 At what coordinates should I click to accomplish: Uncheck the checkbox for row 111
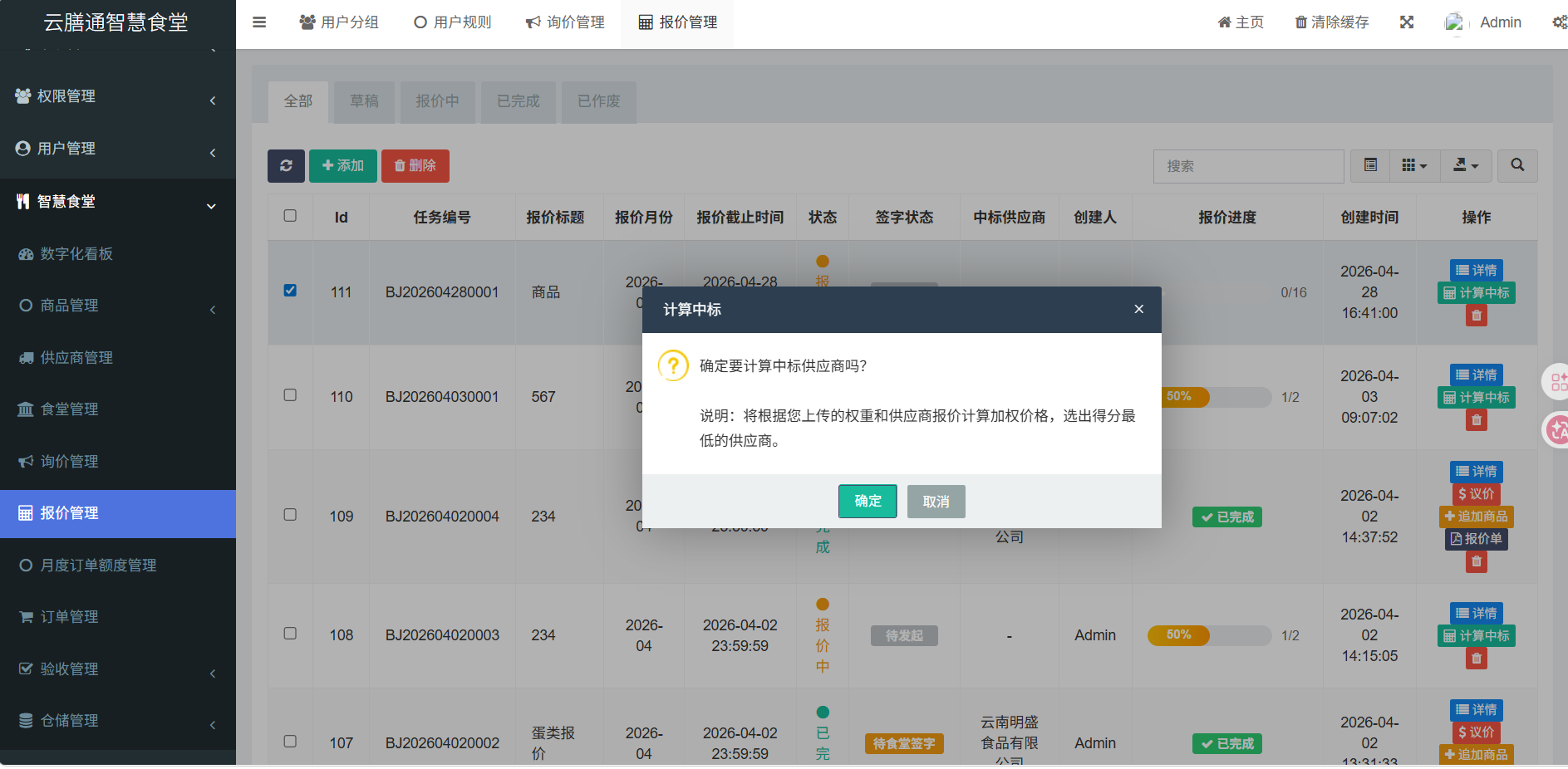[x=290, y=291]
